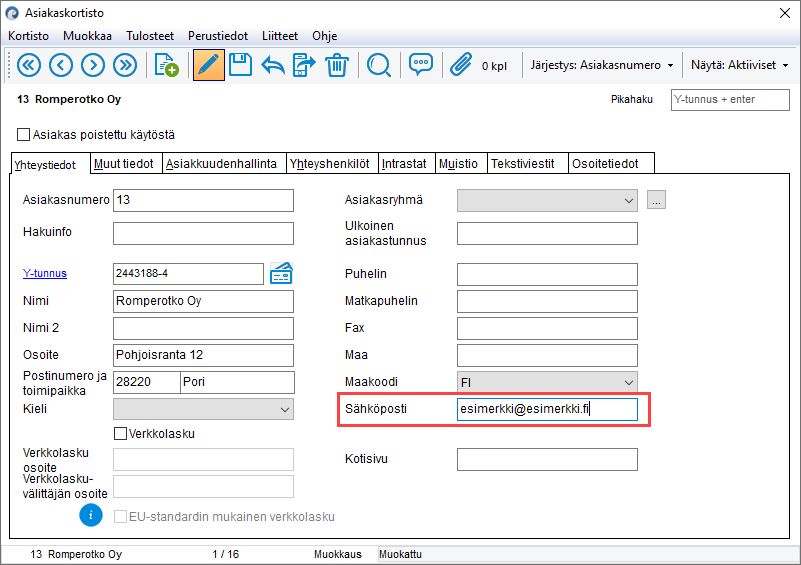
Task: Open the Muokkaa menu
Action: 87,36
